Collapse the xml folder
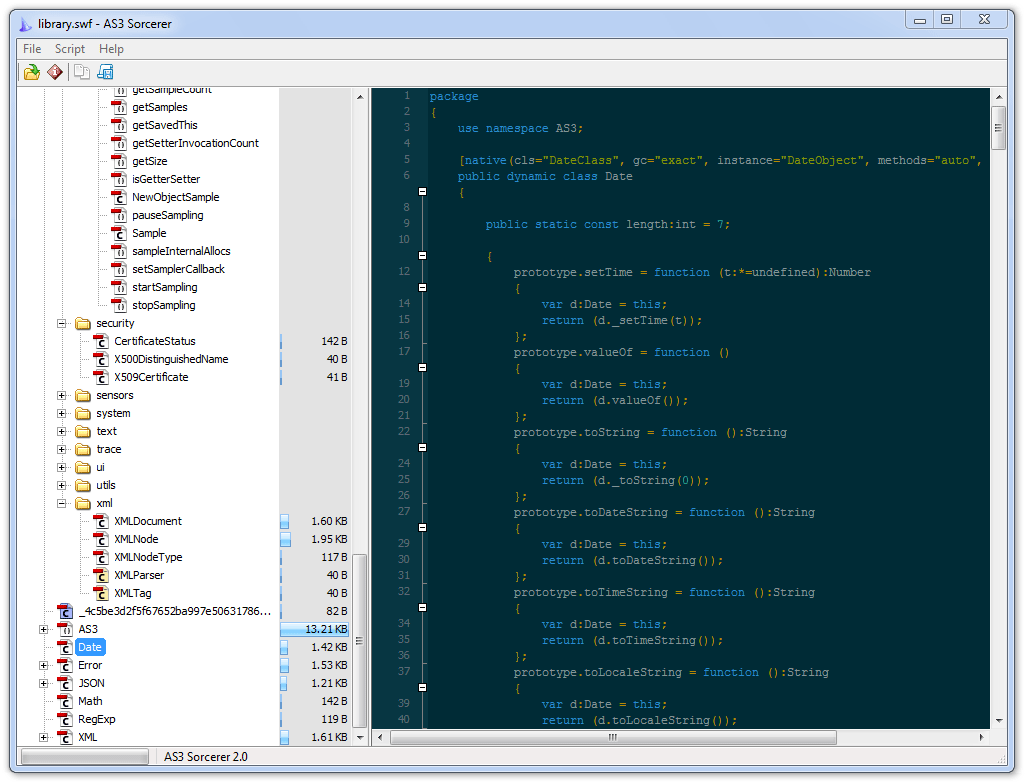This screenshot has width=1027, height=783. click(62, 503)
